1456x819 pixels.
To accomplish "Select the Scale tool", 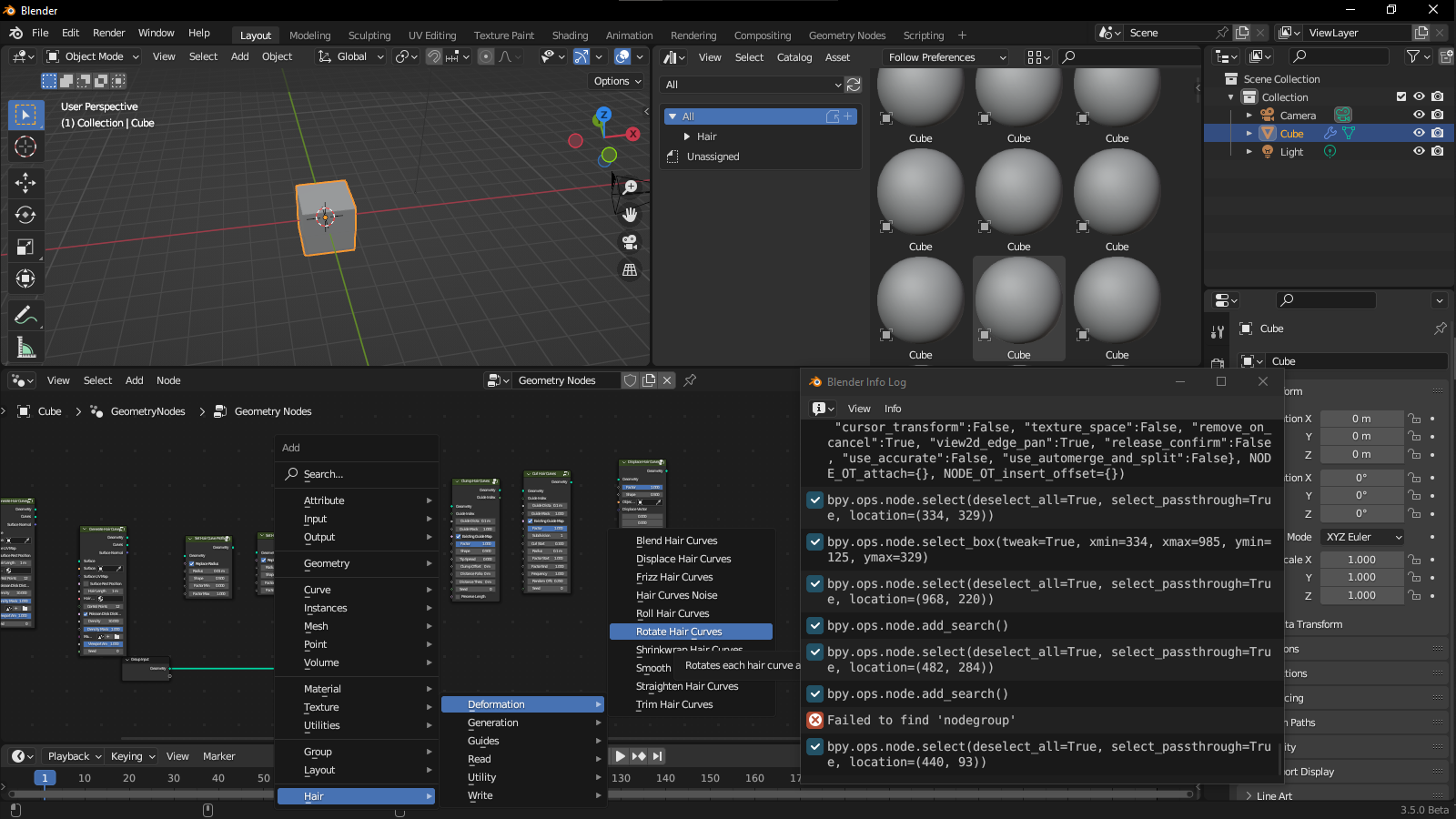I will [x=25, y=247].
